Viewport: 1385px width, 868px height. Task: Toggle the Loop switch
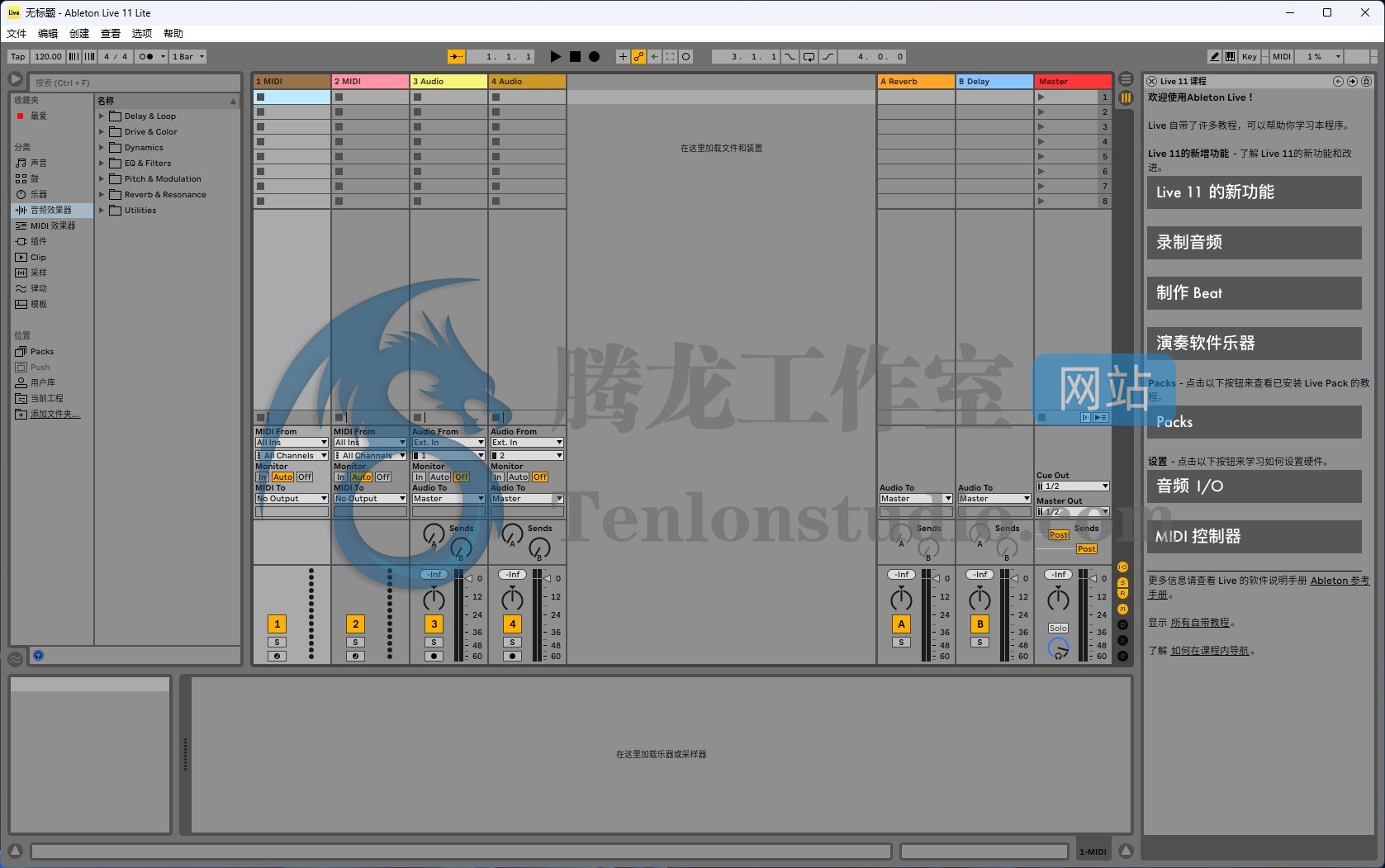click(809, 57)
